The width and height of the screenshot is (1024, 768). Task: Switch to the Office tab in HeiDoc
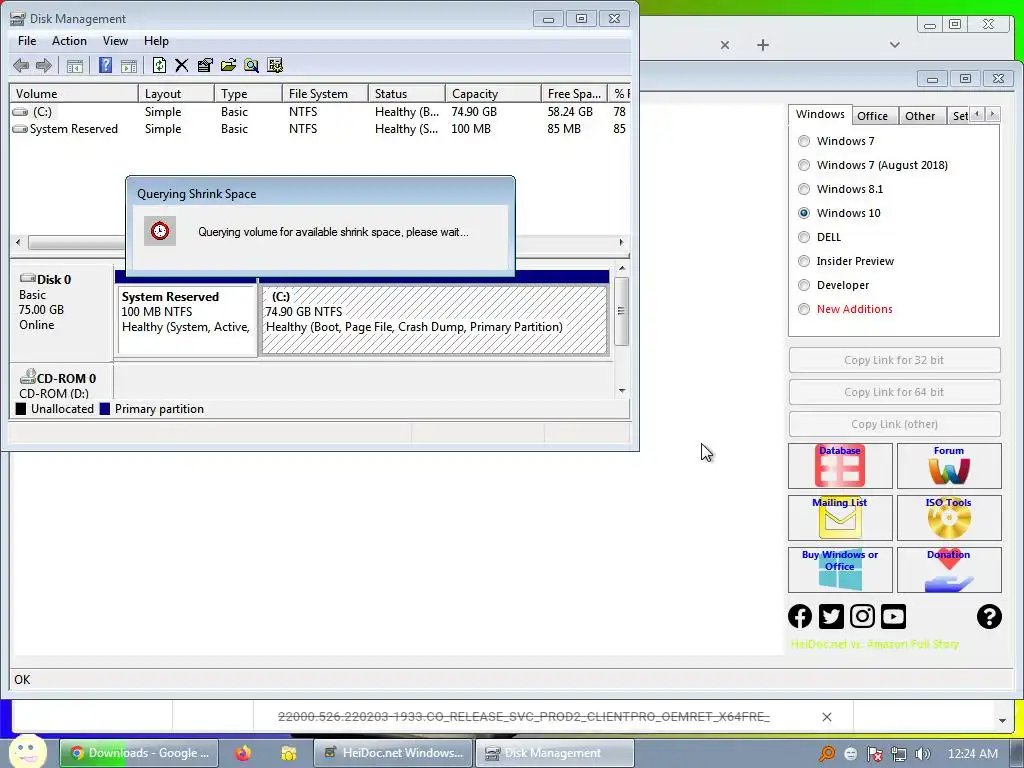[x=872, y=116]
